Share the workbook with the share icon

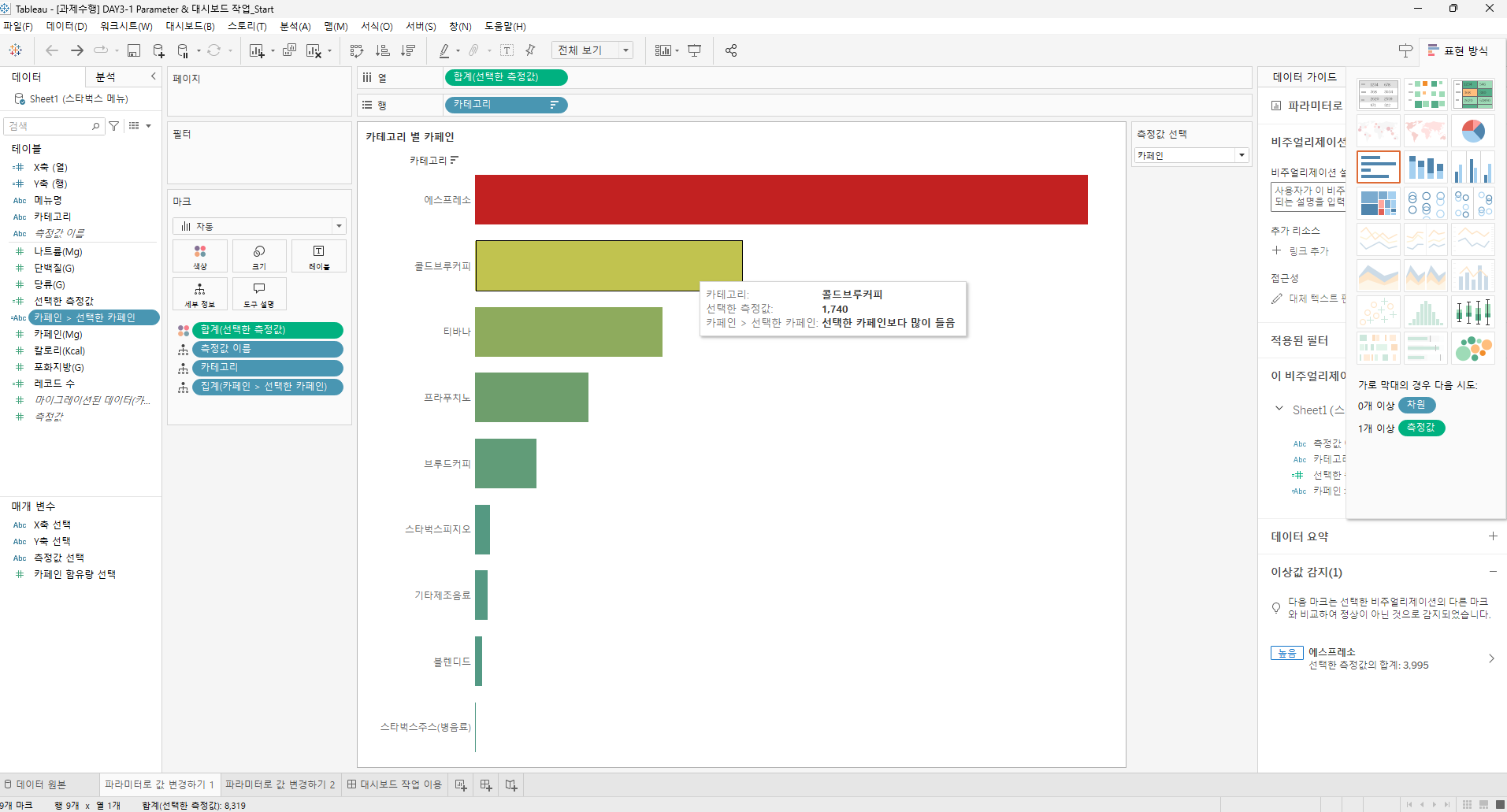[x=731, y=50]
